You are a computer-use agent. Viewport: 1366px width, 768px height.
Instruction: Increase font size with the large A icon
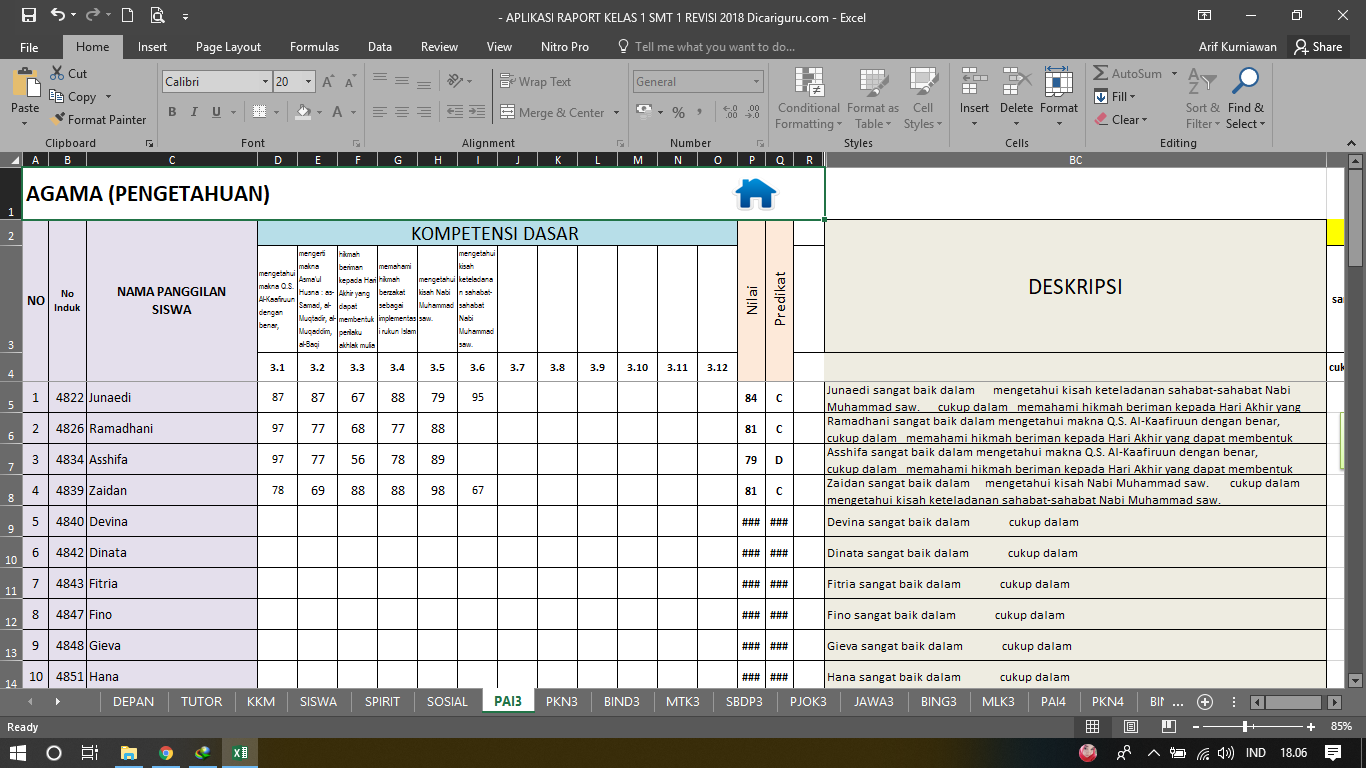pyautogui.click(x=329, y=82)
